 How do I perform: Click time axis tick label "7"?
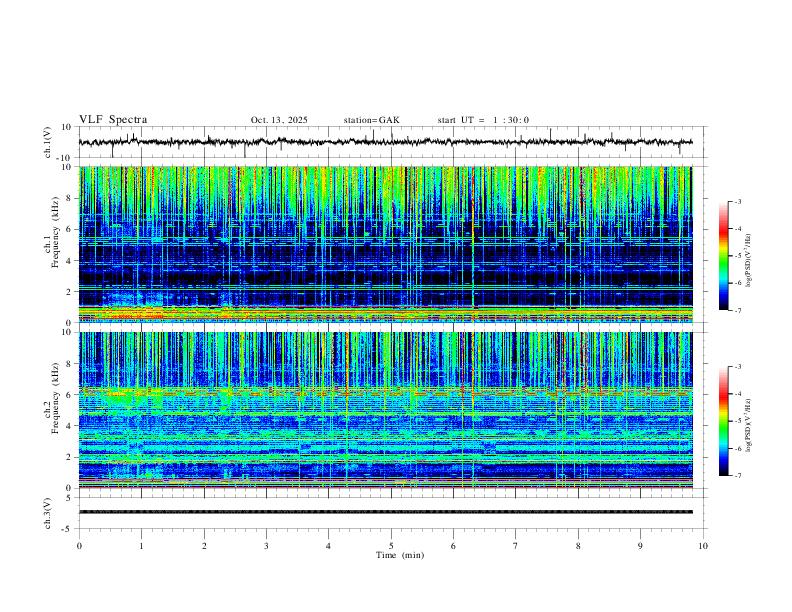(x=516, y=546)
